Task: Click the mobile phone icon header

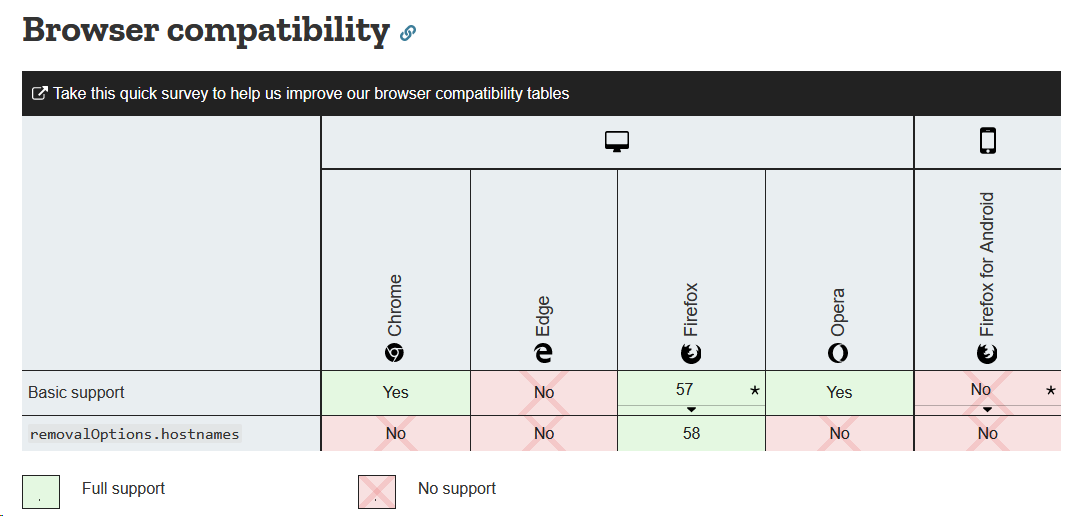Action: 987,140
